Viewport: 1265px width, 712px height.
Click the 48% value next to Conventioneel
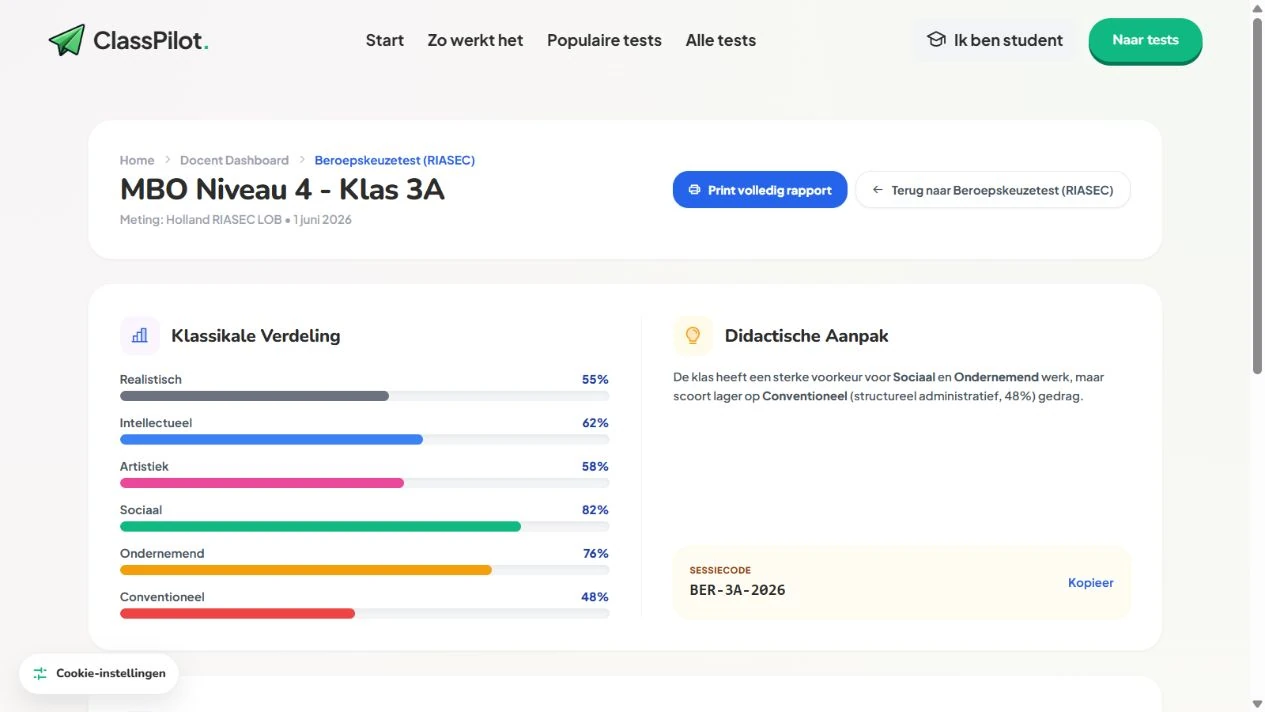(x=595, y=597)
